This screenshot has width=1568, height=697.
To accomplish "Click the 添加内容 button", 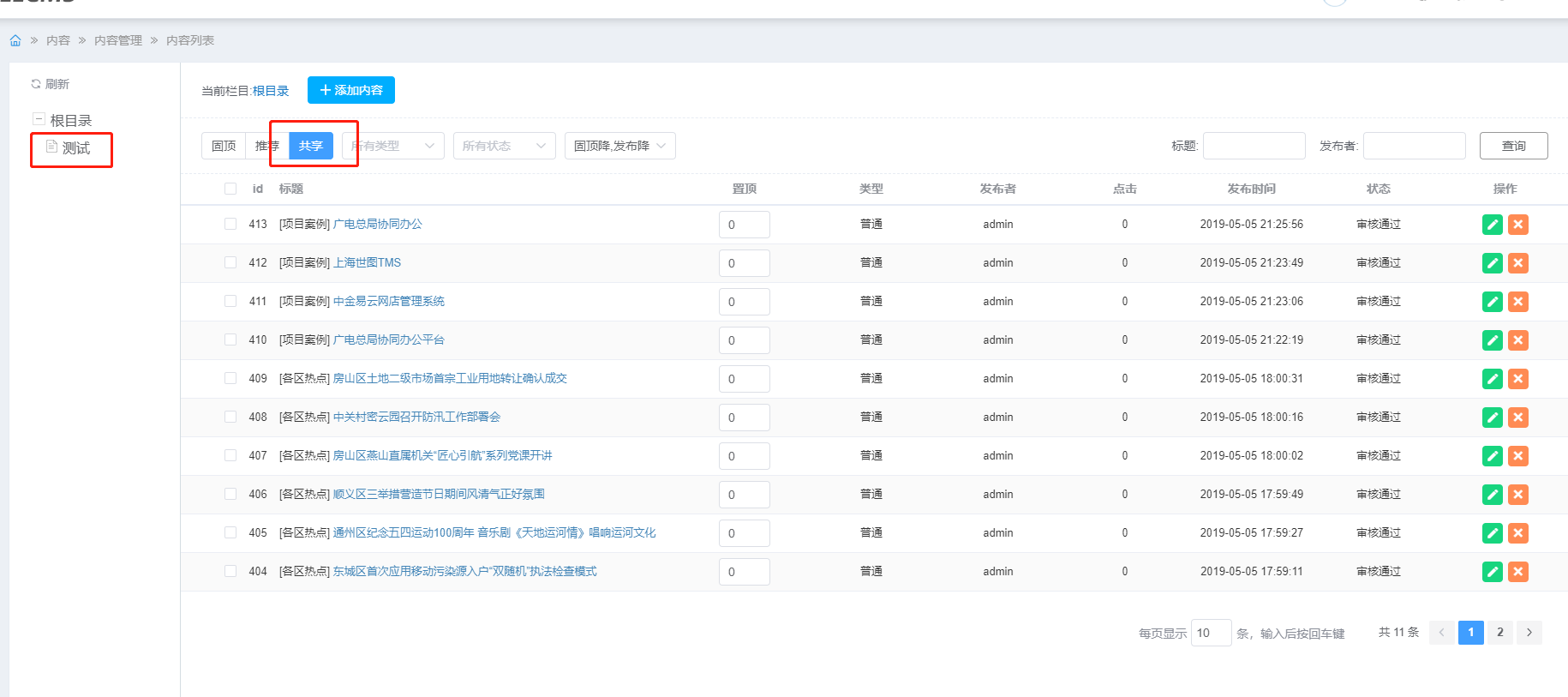I will (x=351, y=90).
